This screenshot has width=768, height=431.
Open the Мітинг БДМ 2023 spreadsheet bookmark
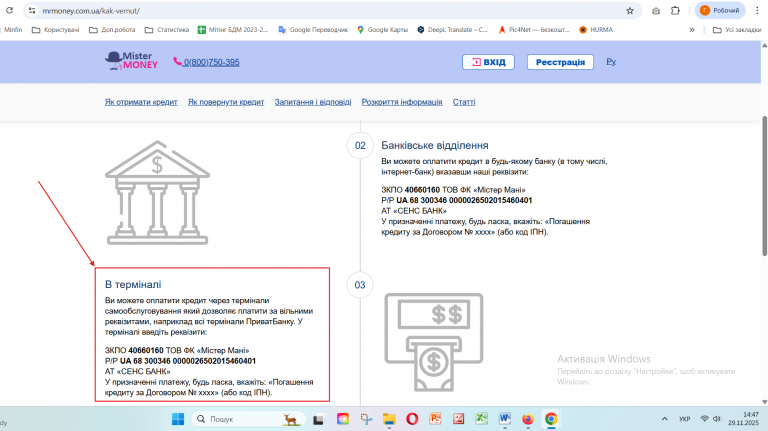(x=233, y=30)
